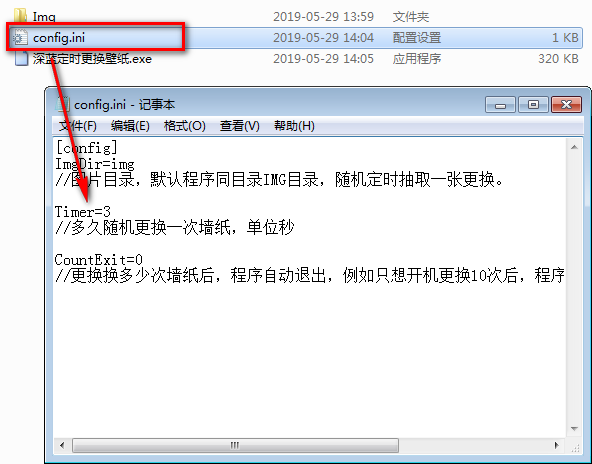The height and width of the screenshot is (464, 592).
Task: Open the 格式(O) menu
Action: (x=185, y=126)
